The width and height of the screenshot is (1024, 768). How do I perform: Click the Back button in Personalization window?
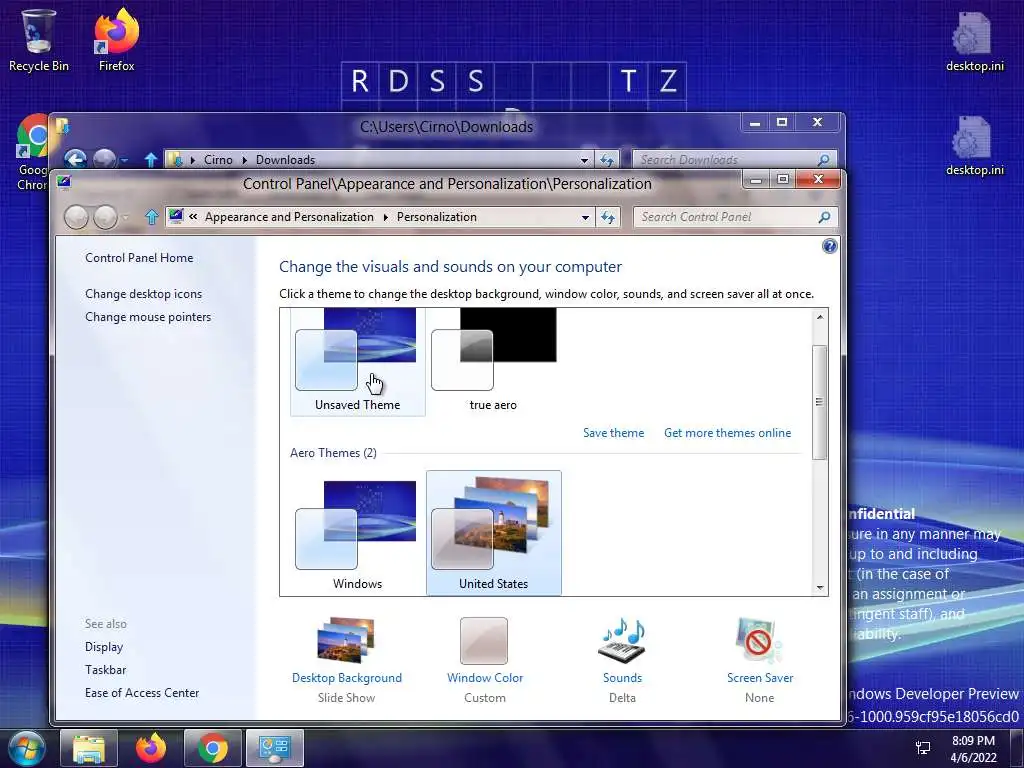76,217
